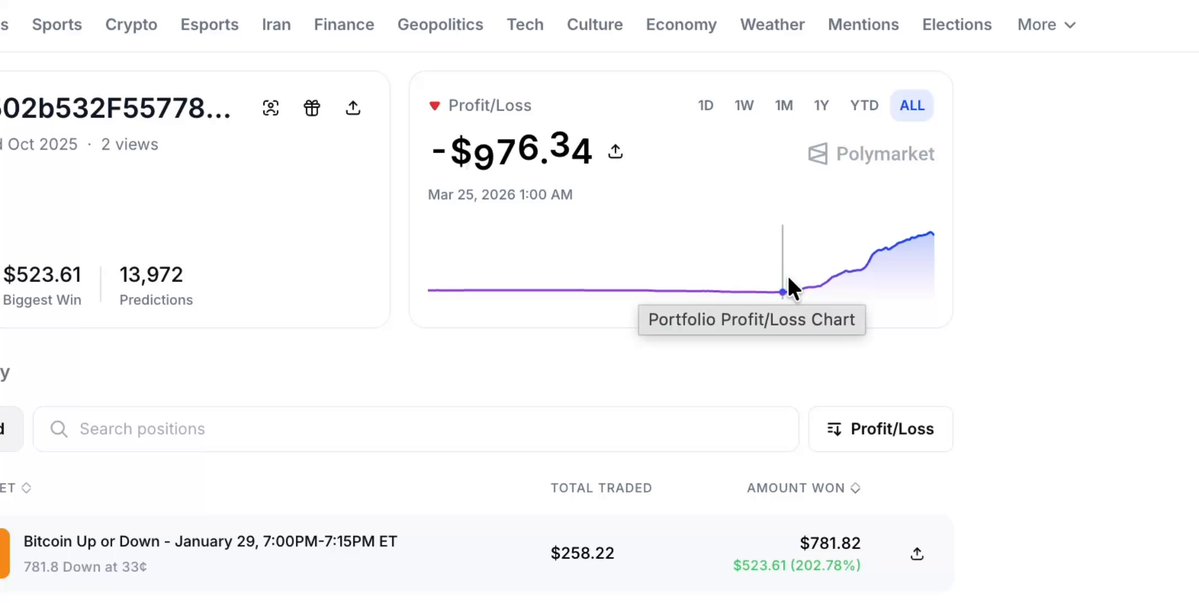Select the 1W chart range
Image resolution: width=1199 pixels, height=603 pixels.
point(744,105)
